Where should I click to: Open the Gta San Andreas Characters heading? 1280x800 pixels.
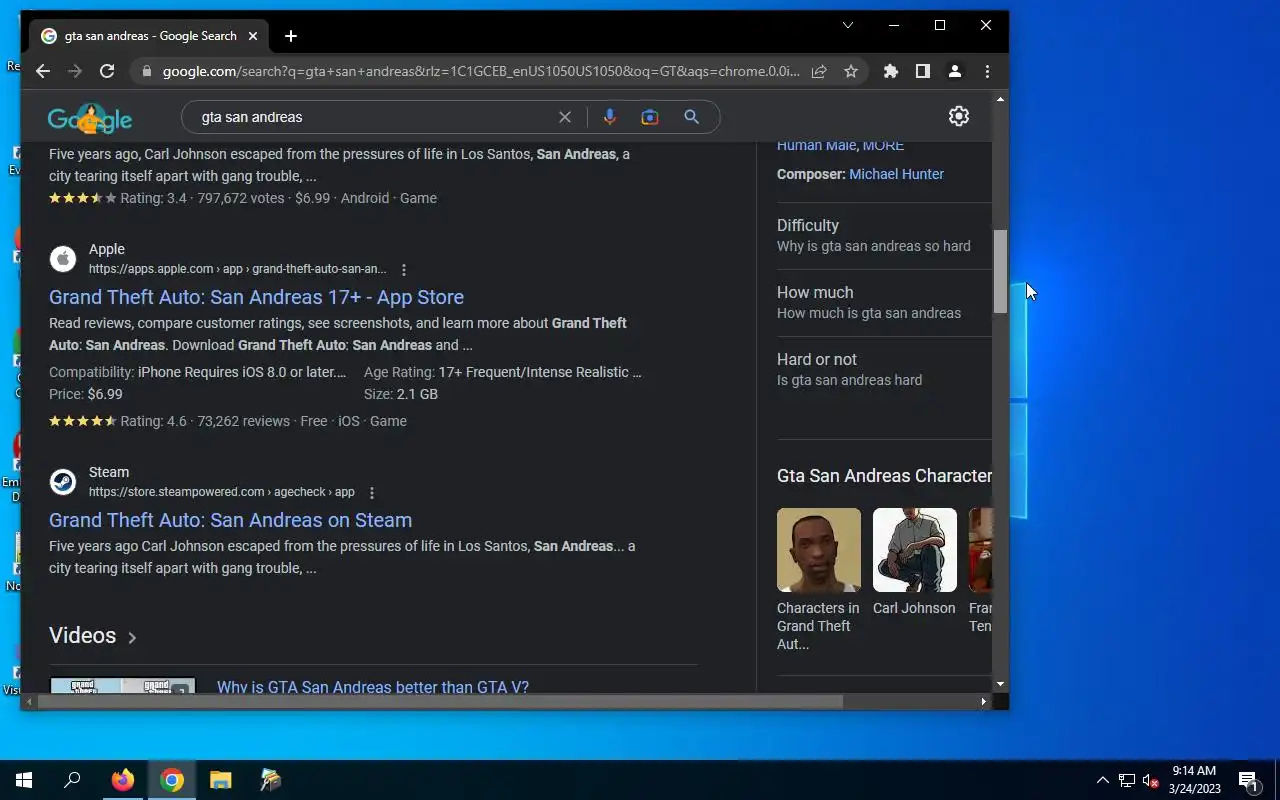(x=884, y=476)
